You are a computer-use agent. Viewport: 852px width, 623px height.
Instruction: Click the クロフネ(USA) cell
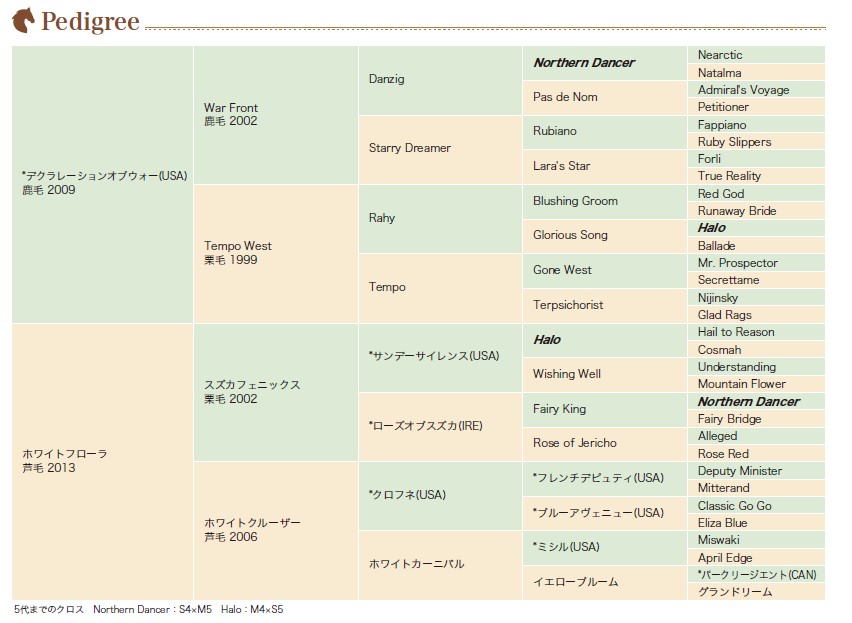pyautogui.click(x=440, y=496)
